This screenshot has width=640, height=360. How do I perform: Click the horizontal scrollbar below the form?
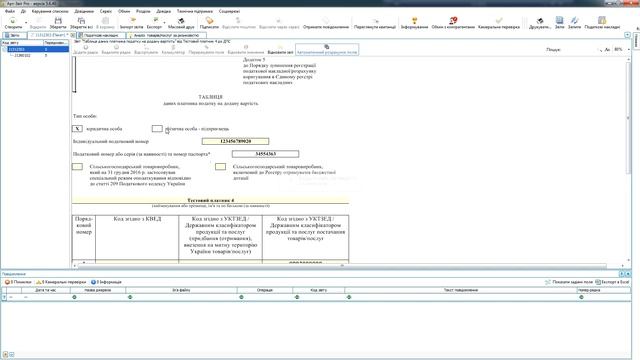[x=342, y=266]
